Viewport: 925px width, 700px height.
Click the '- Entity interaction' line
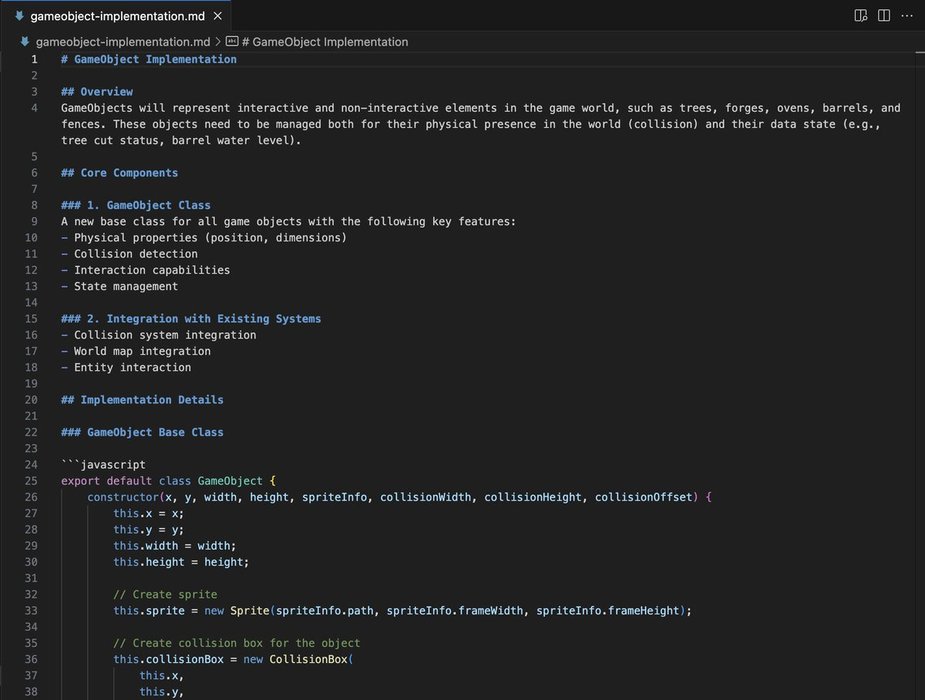click(x=126, y=367)
